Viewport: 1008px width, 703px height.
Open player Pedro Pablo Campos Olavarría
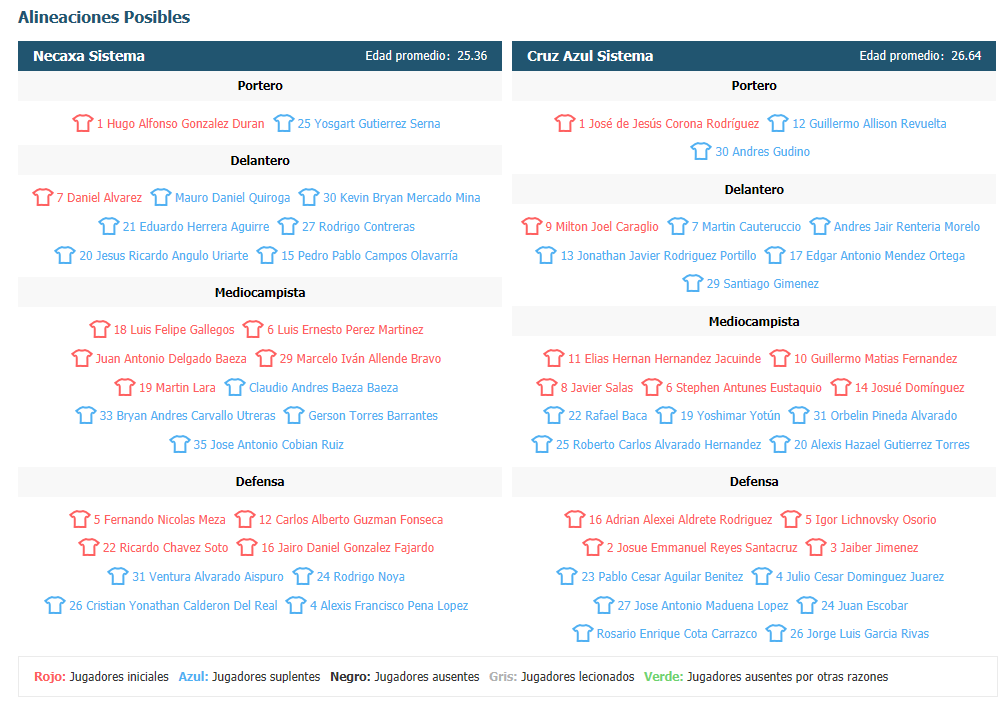point(369,255)
